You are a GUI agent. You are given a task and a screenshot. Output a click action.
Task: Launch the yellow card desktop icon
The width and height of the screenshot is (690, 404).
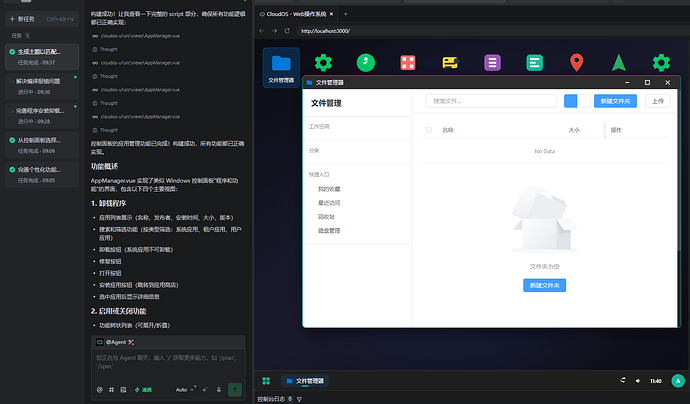coord(450,63)
